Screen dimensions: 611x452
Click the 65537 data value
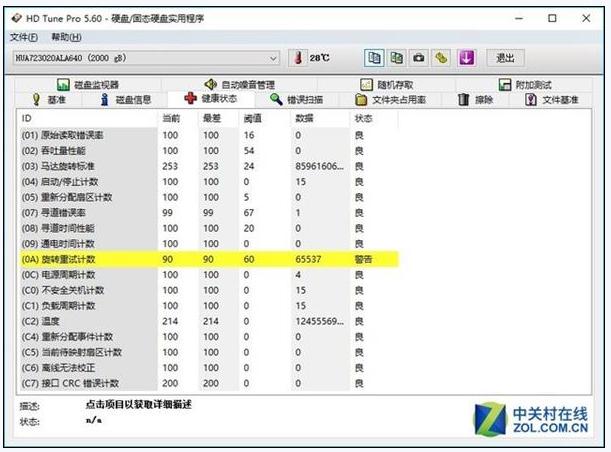pyautogui.click(x=308, y=259)
